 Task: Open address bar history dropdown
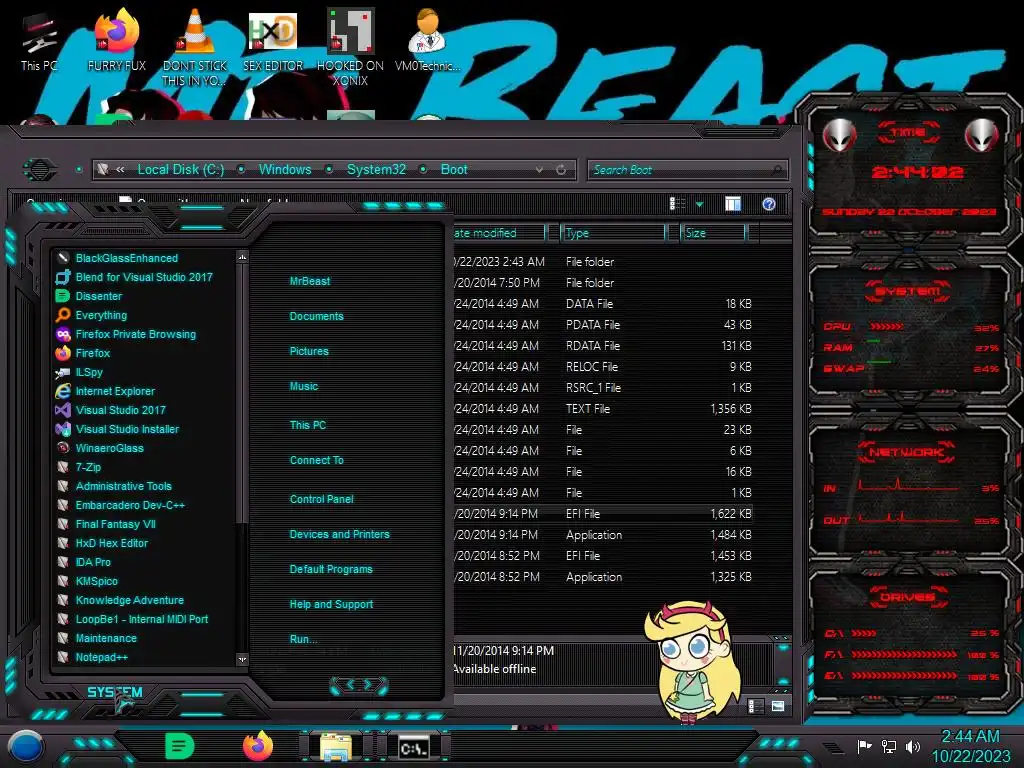[539, 170]
